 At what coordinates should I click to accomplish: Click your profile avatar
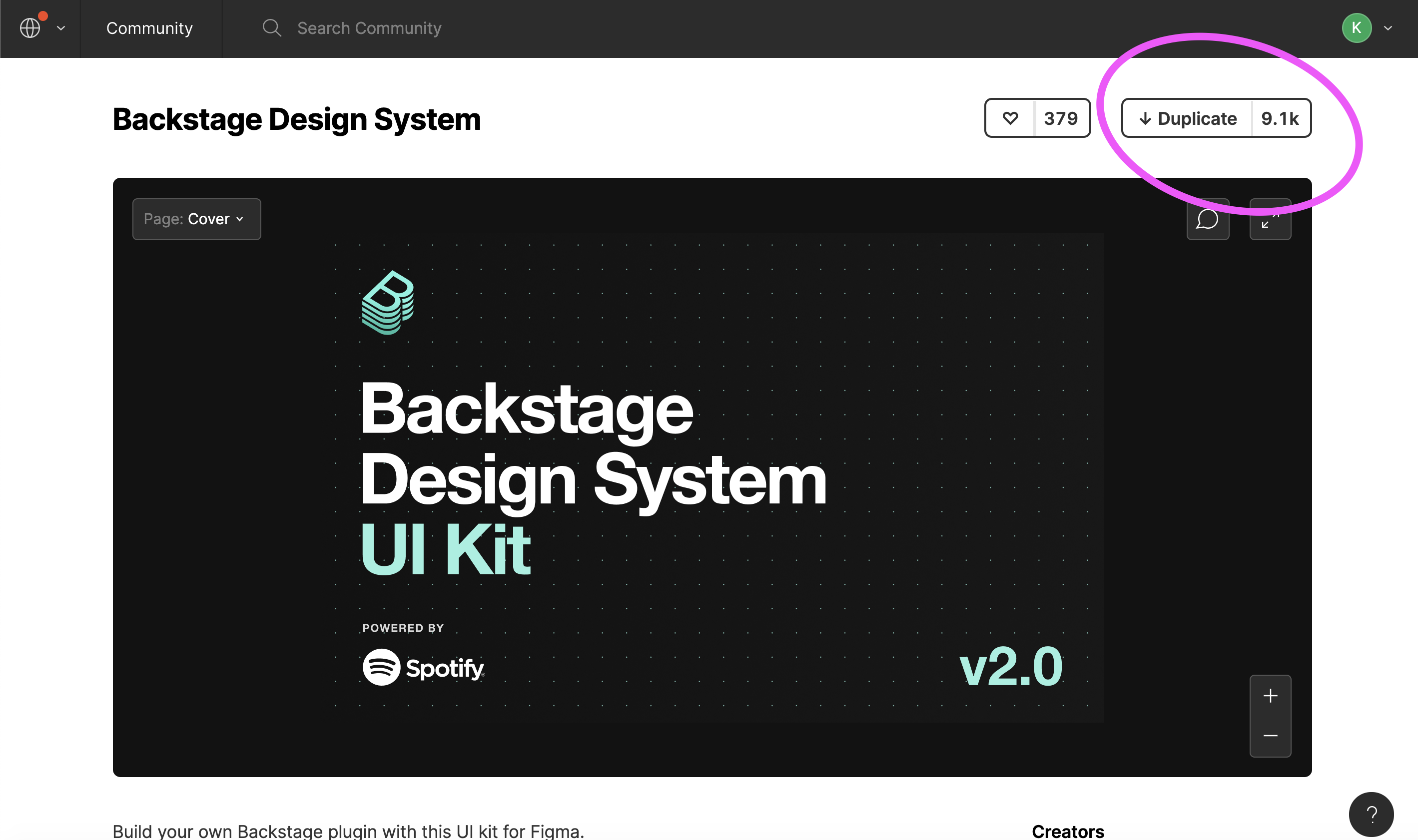point(1356,28)
